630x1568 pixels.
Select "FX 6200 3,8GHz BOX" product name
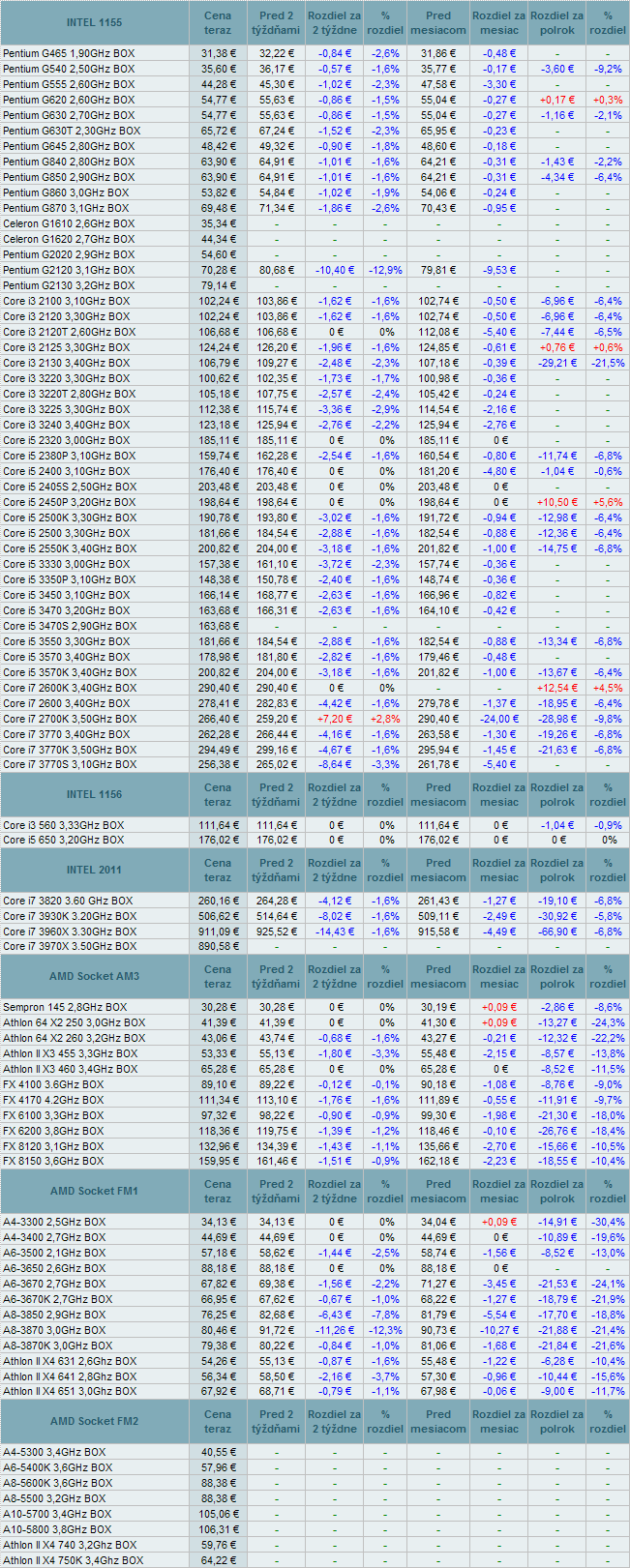coord(53,1131)
